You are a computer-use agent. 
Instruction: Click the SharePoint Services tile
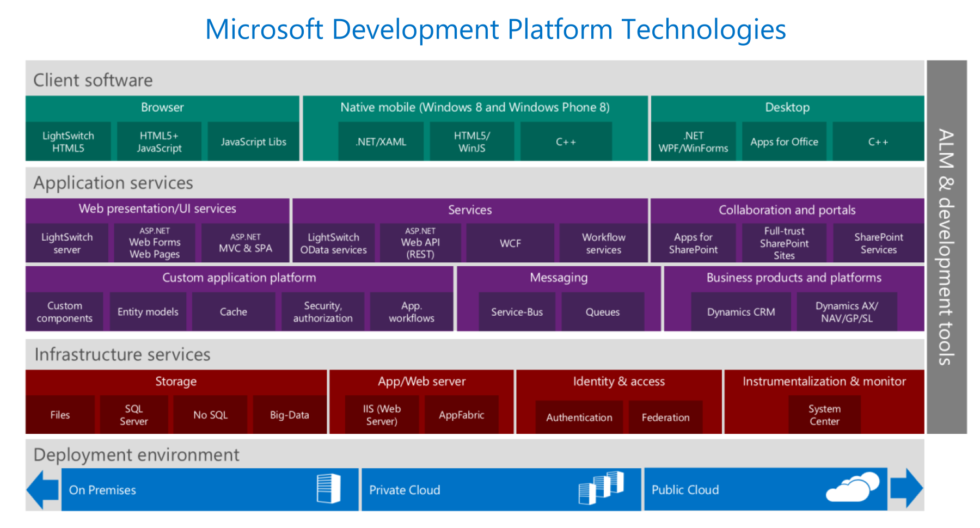pyautogui.click(x=878, y=244)
